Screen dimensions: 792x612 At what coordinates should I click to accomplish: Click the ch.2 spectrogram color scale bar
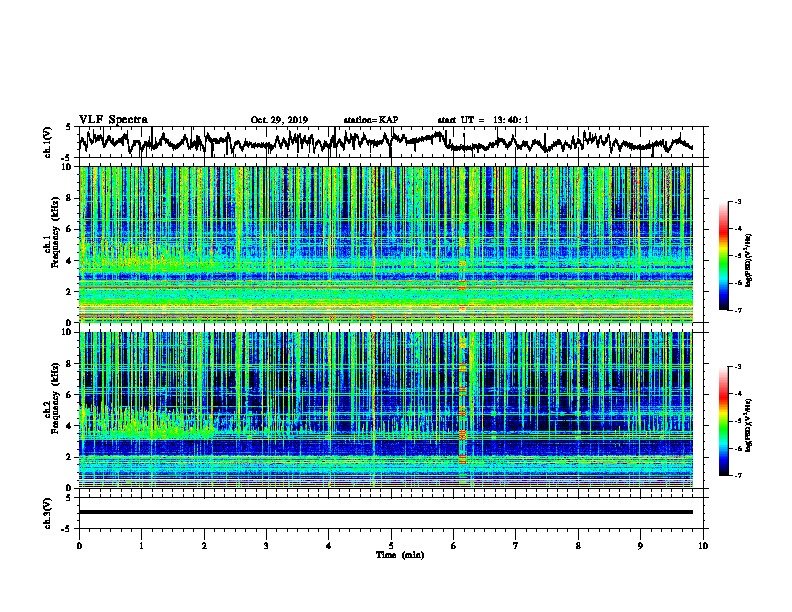[723, 421]
